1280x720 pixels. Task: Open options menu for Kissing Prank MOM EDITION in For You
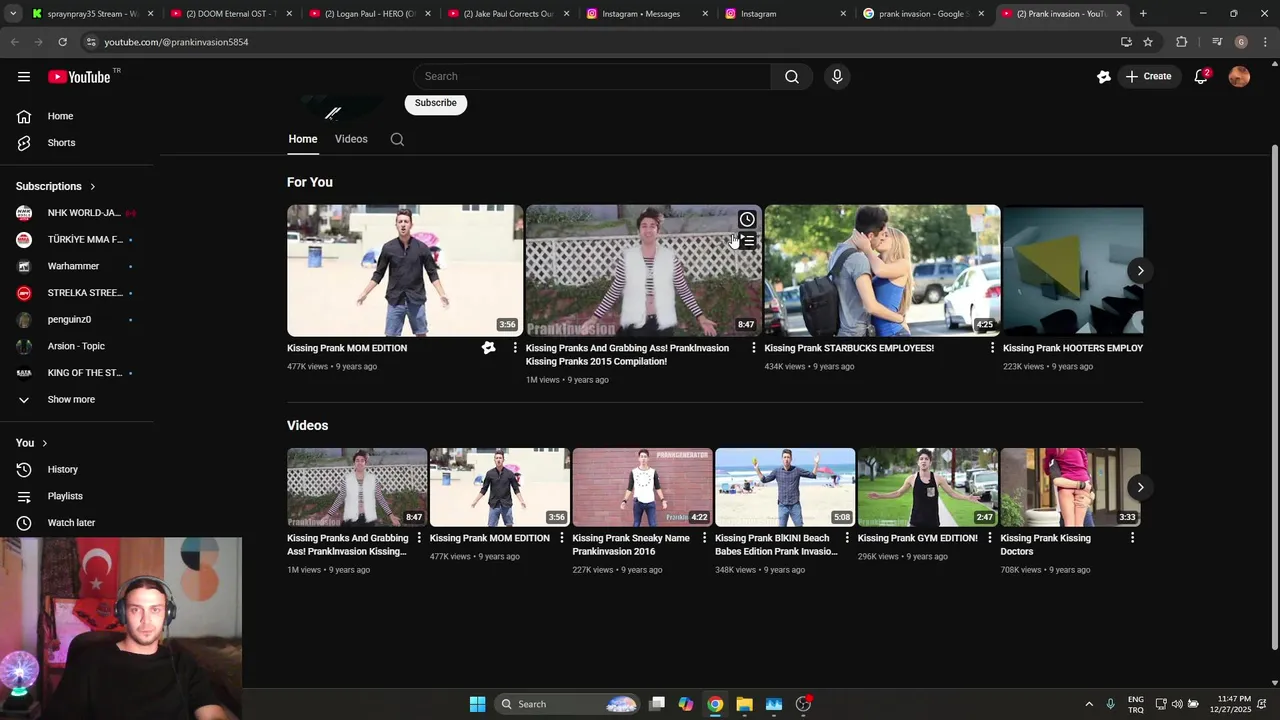click(515, 348)
